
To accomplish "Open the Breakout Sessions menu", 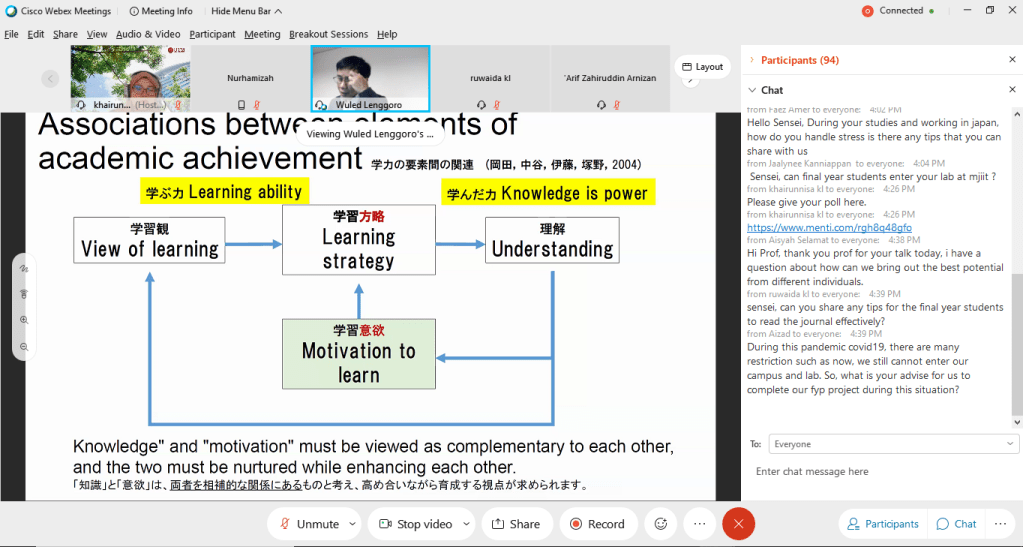I will click(x=329, y=34).
